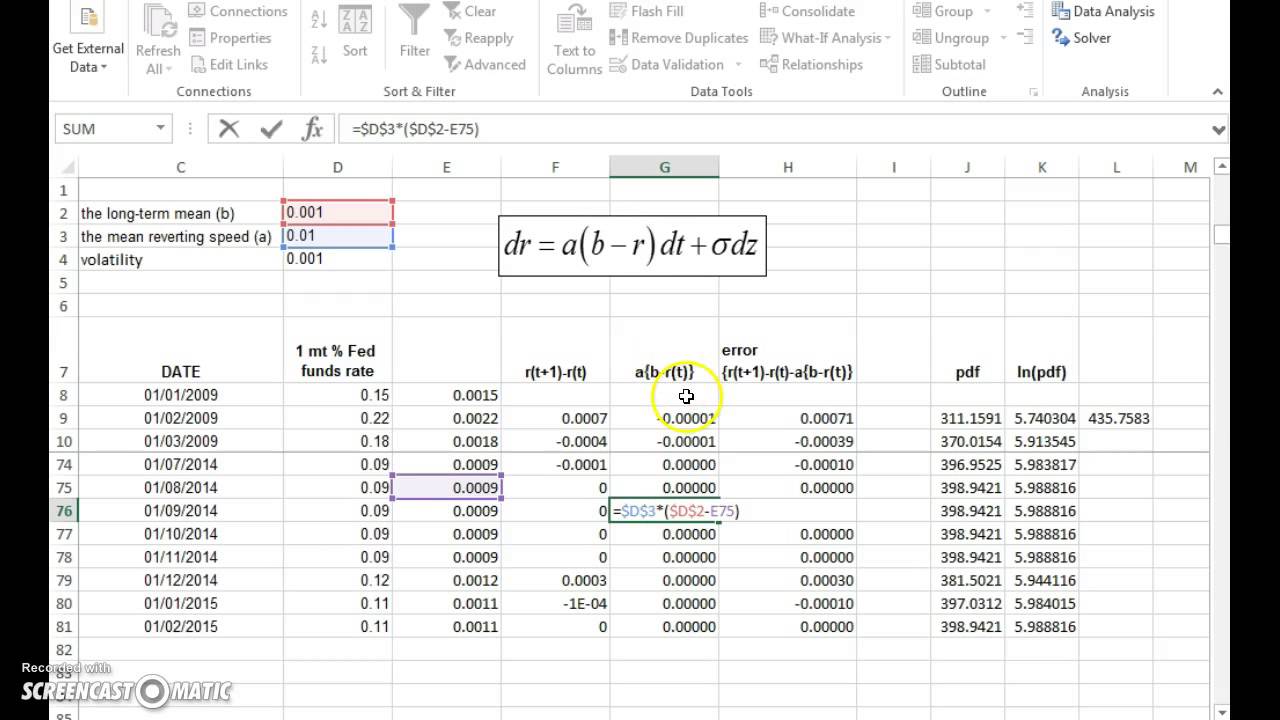Open the Name Box dropdown
Image resolution: width=1280 pixels, height=720 pixels.
pyautogui.click(x=160, y=128)
